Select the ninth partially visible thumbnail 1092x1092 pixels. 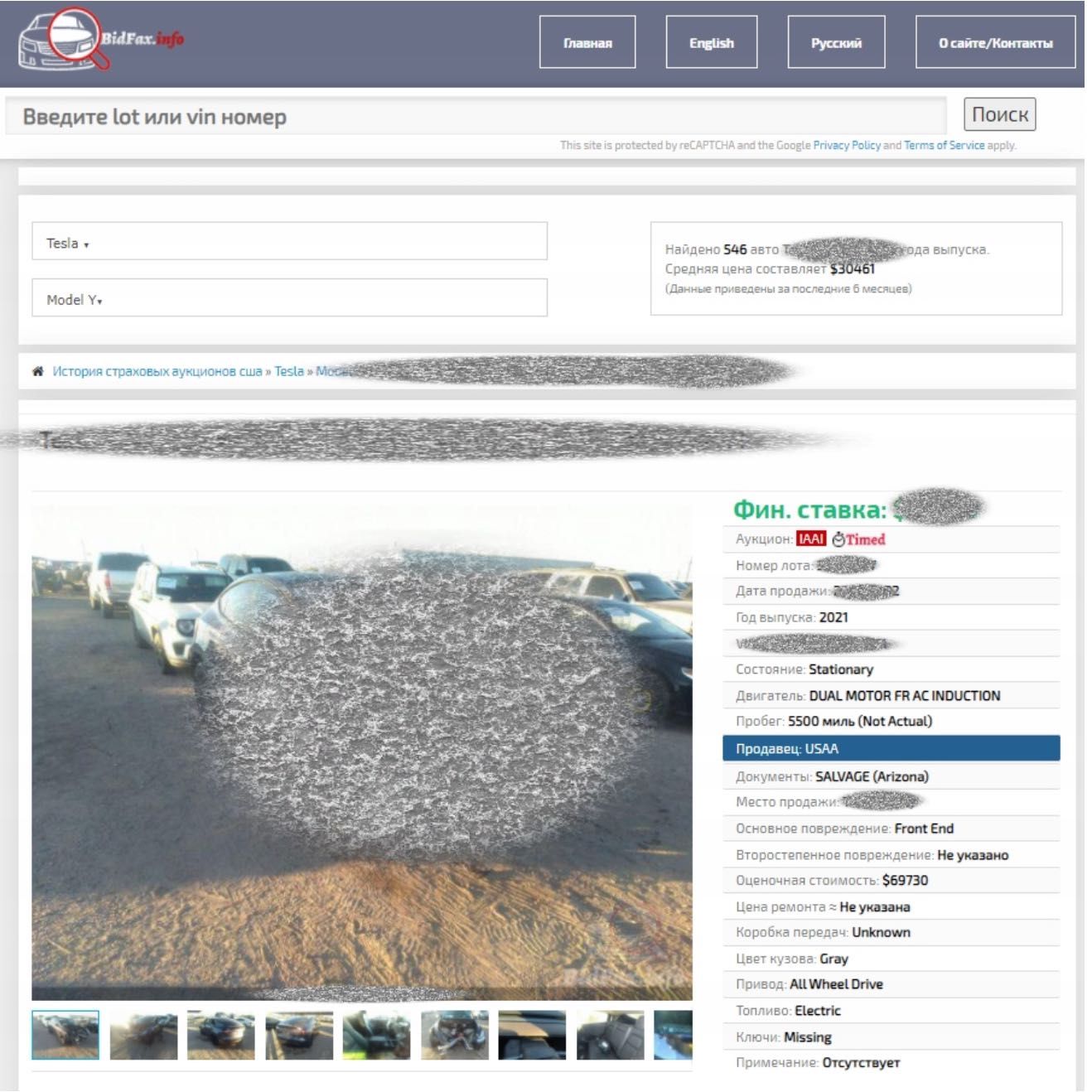674,1035
